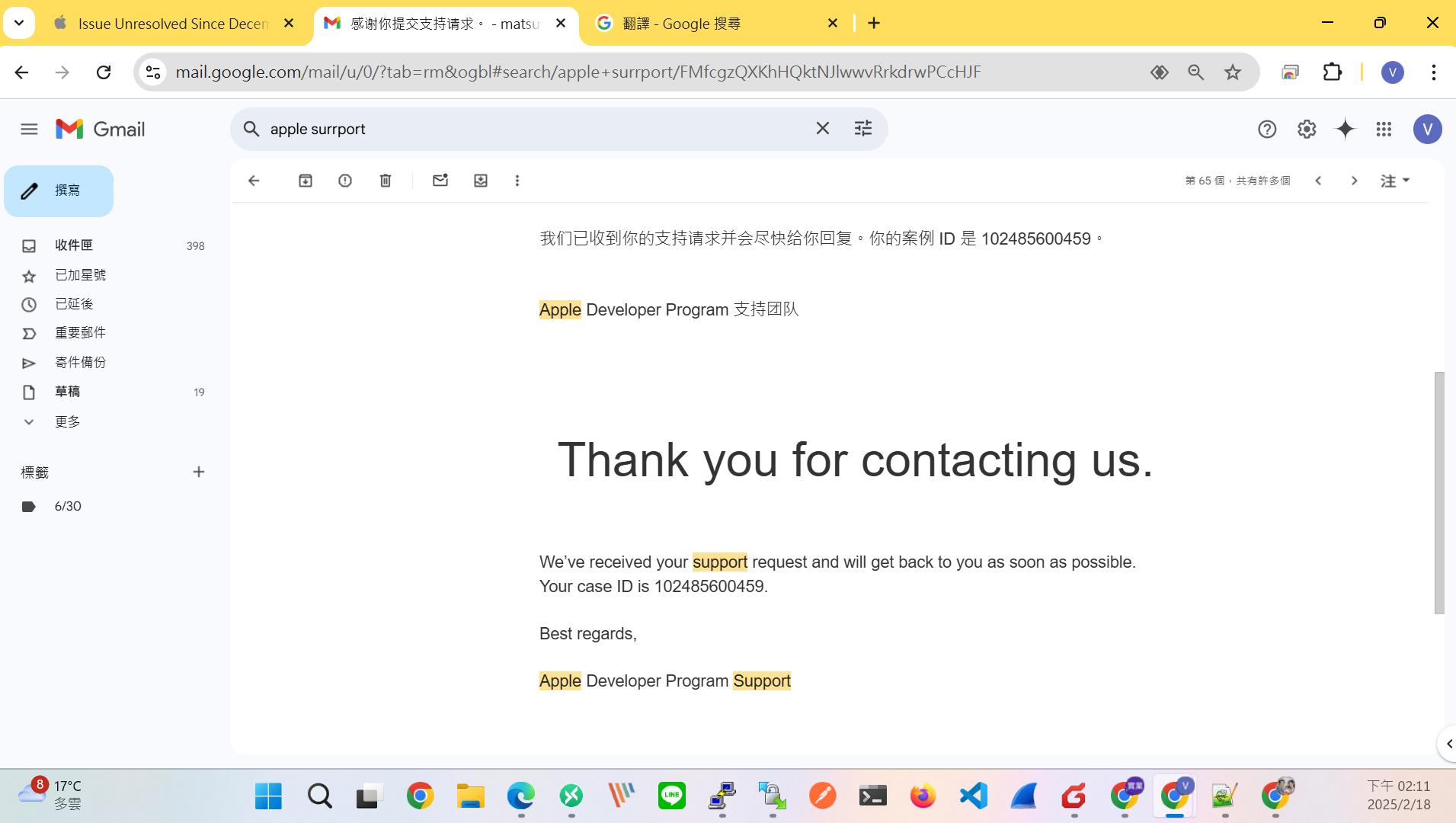Switch to Issue Unresolved Since December tab
This screenshot has width=1456, height=823.
click(x=172, y=24)
